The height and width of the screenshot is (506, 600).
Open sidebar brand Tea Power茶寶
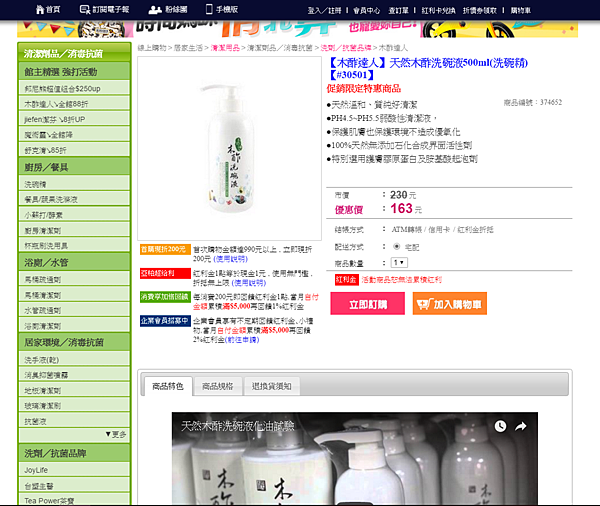pos(74,500)
